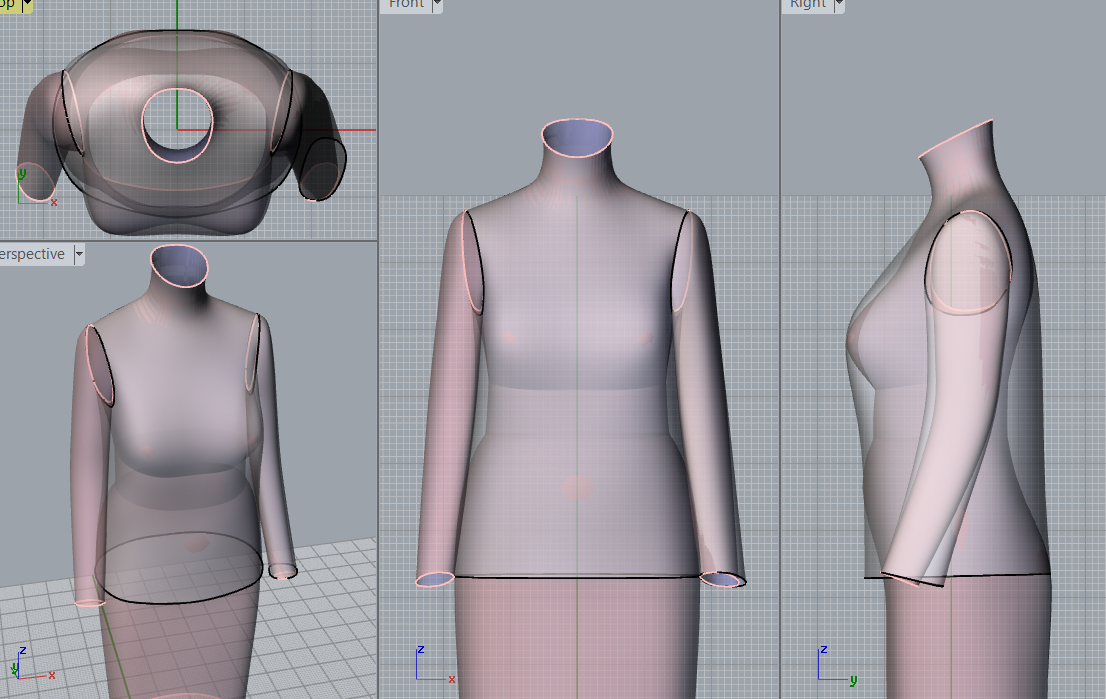The width and height of the screenshot is (1106, 699).
Task: Select the hem ellipse curve in Perspective viewport
Action: pyautogui.click(x=178, y=568)
